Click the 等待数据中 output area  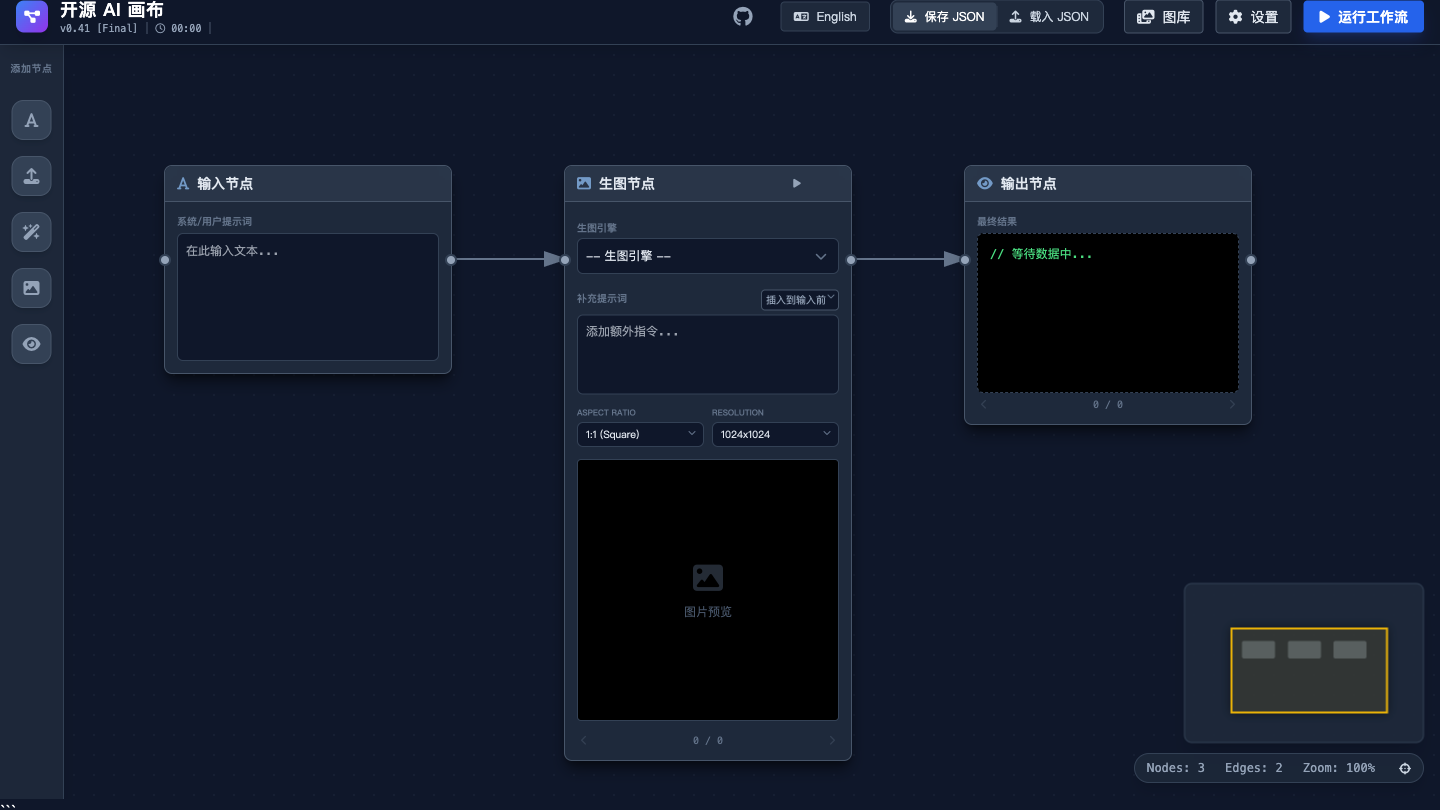click(1108, 313)
